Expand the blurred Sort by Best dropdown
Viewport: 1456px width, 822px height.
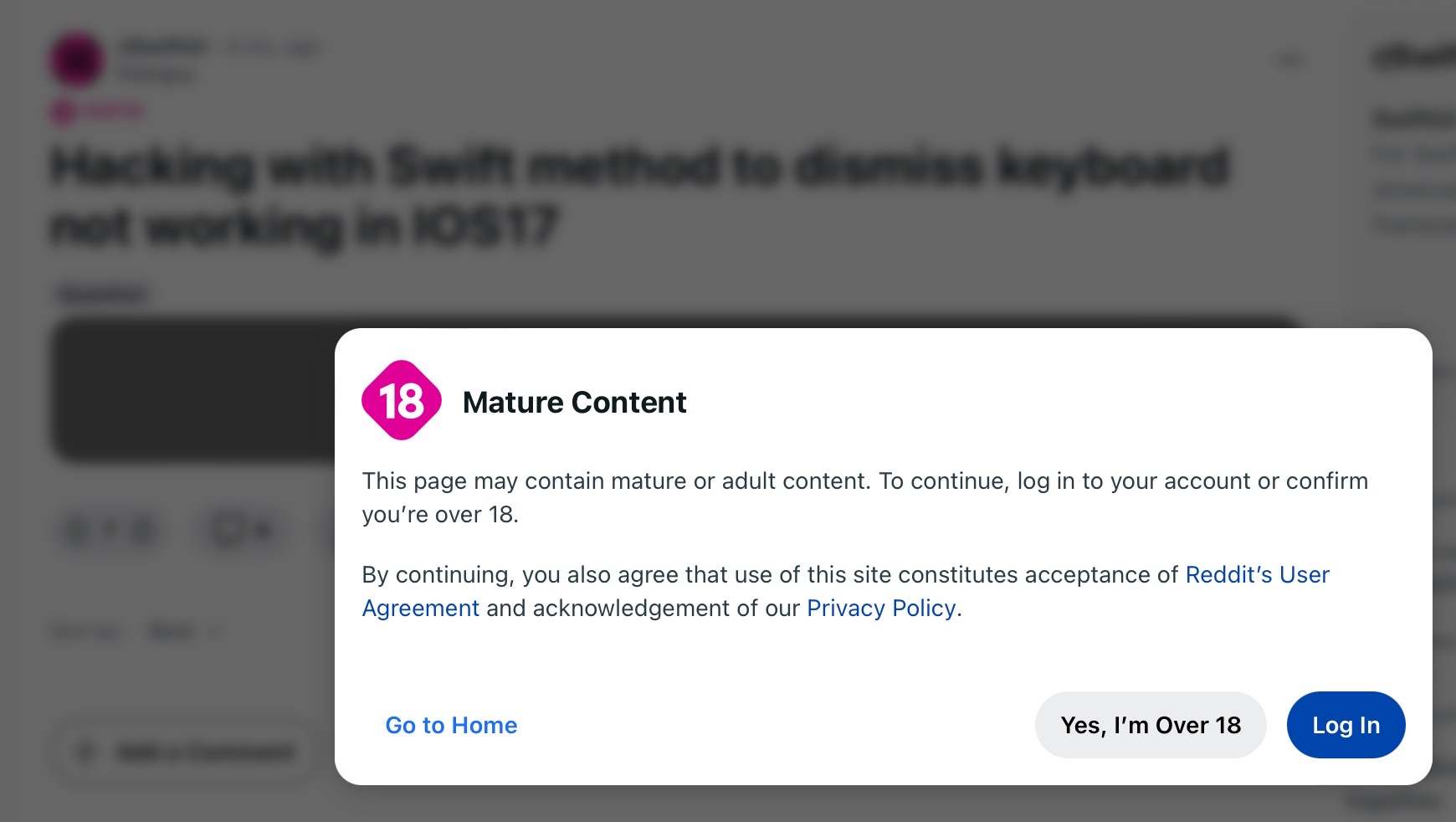point(184,631)
